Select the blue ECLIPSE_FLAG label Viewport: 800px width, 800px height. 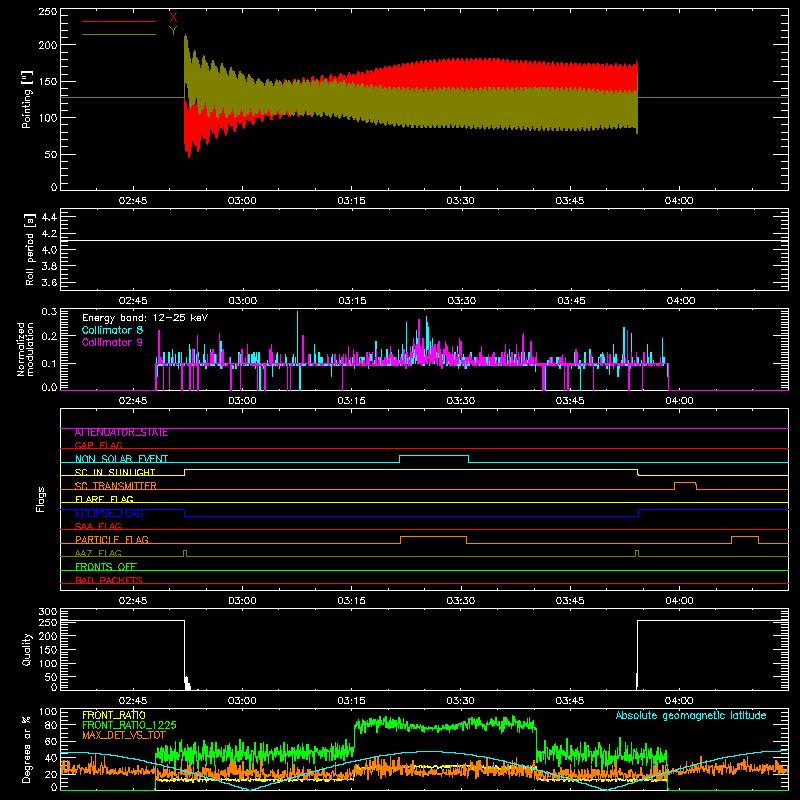(x=109, y=513)
